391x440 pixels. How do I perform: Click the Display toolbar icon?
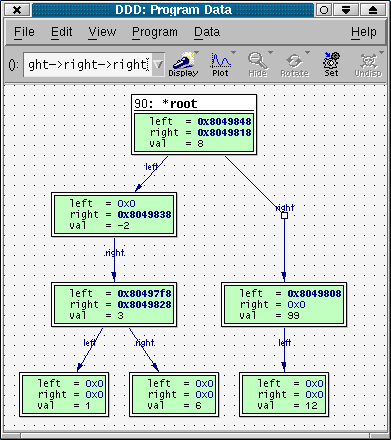point(183,65)
